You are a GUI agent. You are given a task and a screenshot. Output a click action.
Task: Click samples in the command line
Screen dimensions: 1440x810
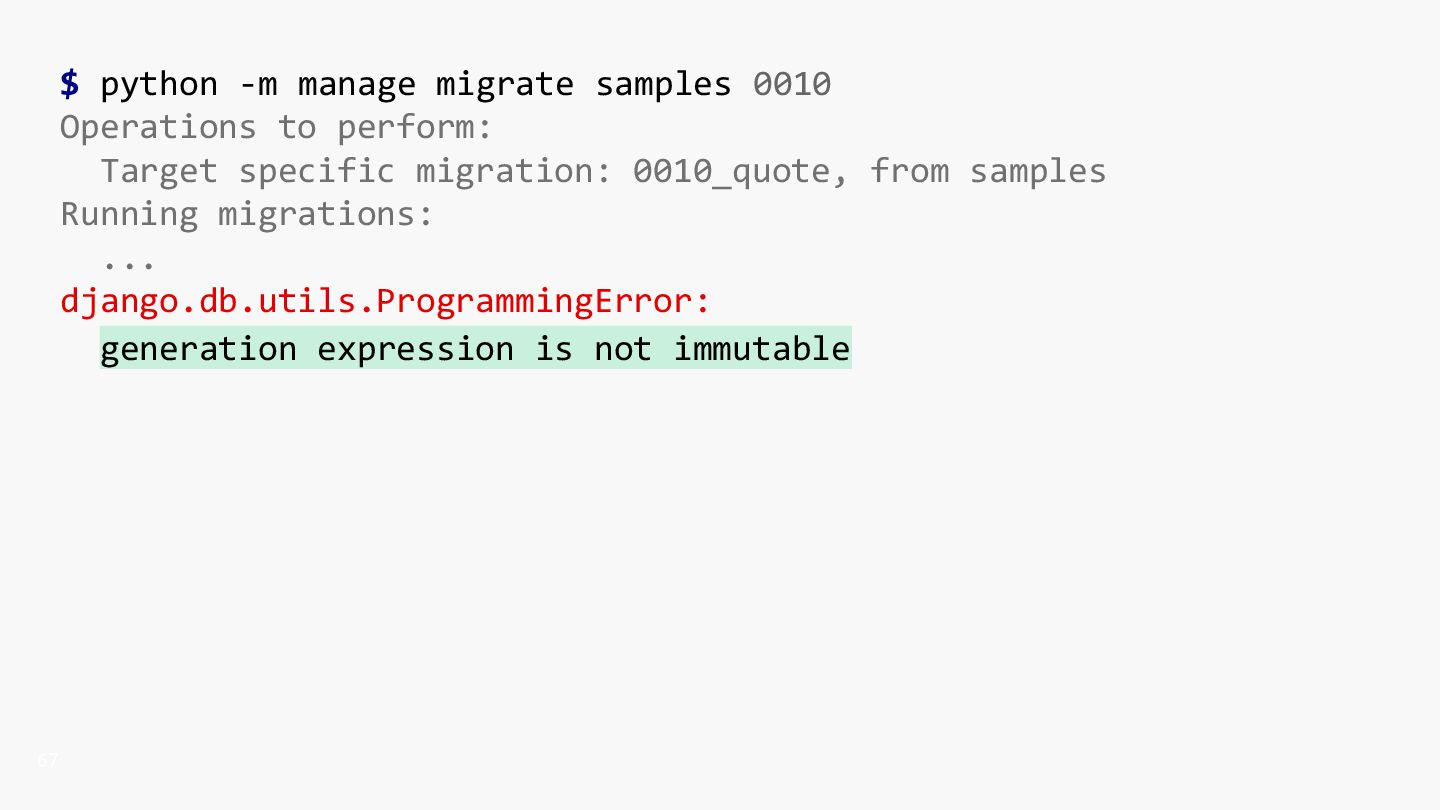[663, 86]
